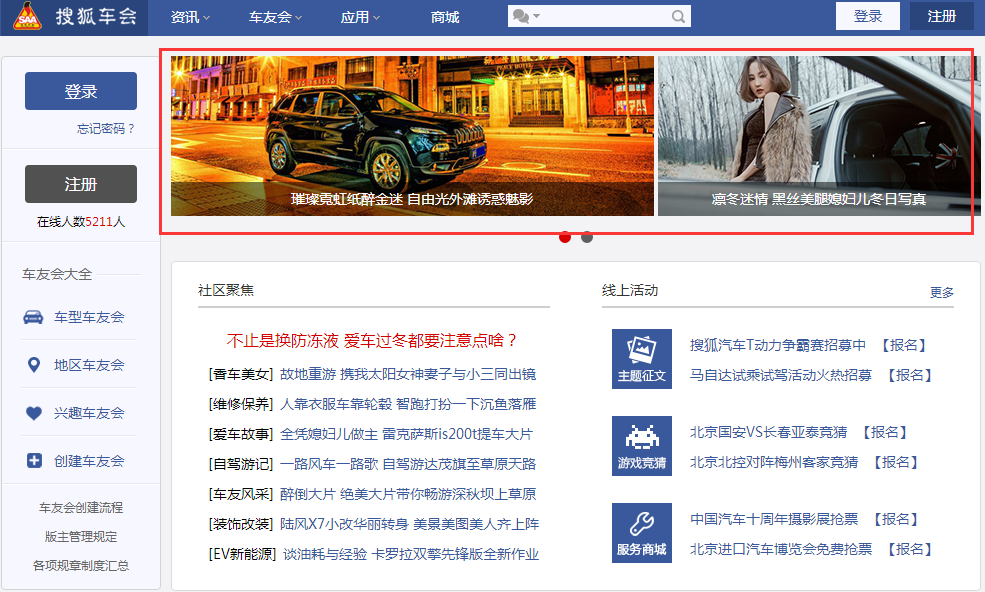This screenshot has height=592, width=985.
Task: Click the search magnifier icon
Action: (678, 17)
